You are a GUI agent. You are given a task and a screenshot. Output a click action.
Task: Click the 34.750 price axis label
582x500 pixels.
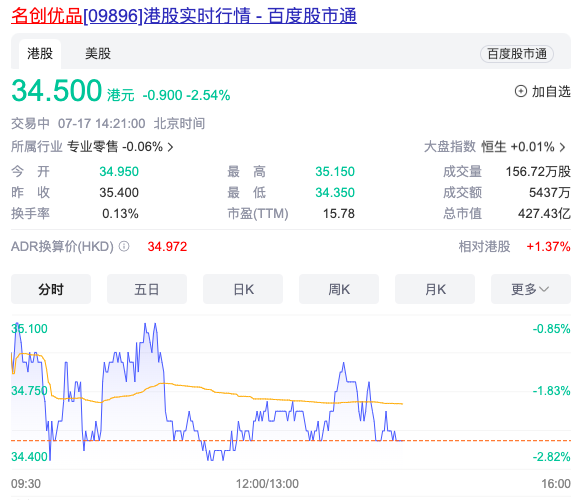click(x=29, y=391)
